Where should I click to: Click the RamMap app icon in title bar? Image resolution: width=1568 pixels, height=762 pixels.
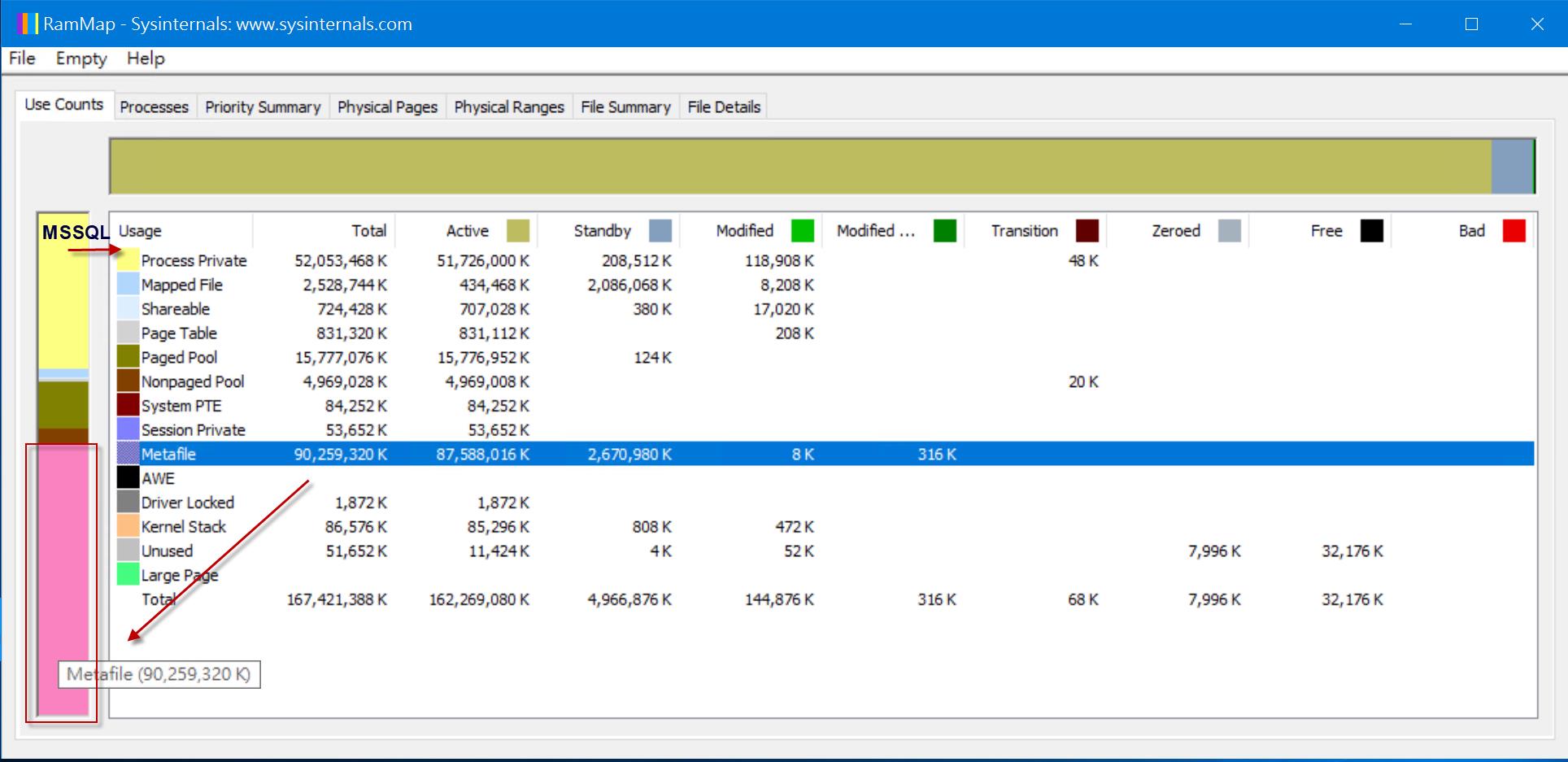point(27,24)
